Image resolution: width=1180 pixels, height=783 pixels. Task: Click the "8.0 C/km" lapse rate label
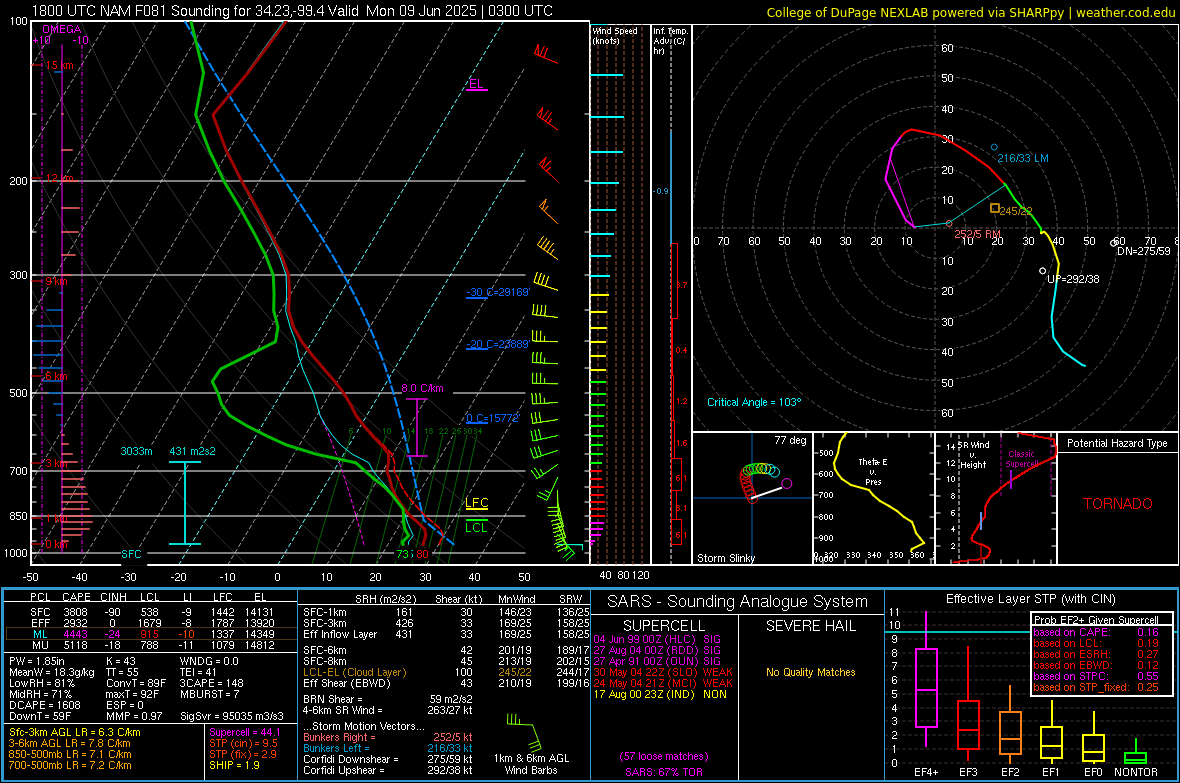click(422, 388)
